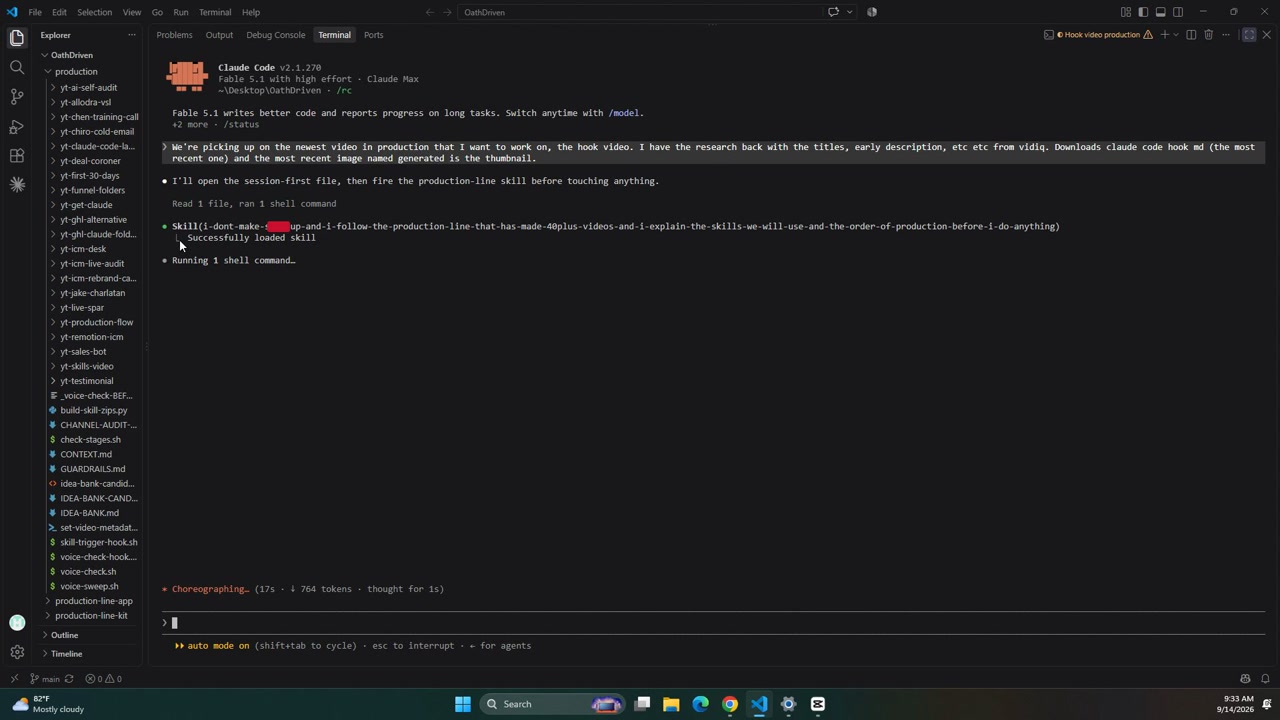This screenshot has width=1280, height=720.
Task: Open the Terminal menu in menu bar
Action: coord(215,12)
